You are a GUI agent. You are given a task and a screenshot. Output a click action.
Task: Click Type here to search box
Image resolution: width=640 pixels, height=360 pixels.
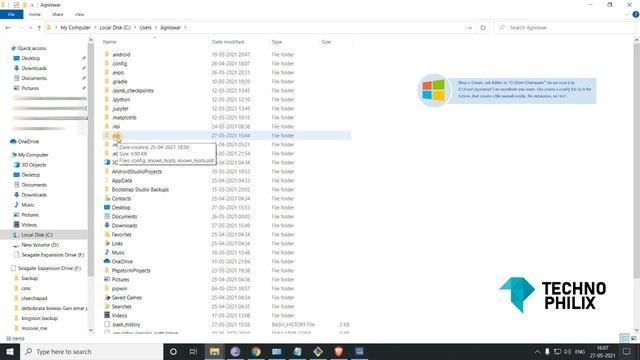[x=91, y=351]
